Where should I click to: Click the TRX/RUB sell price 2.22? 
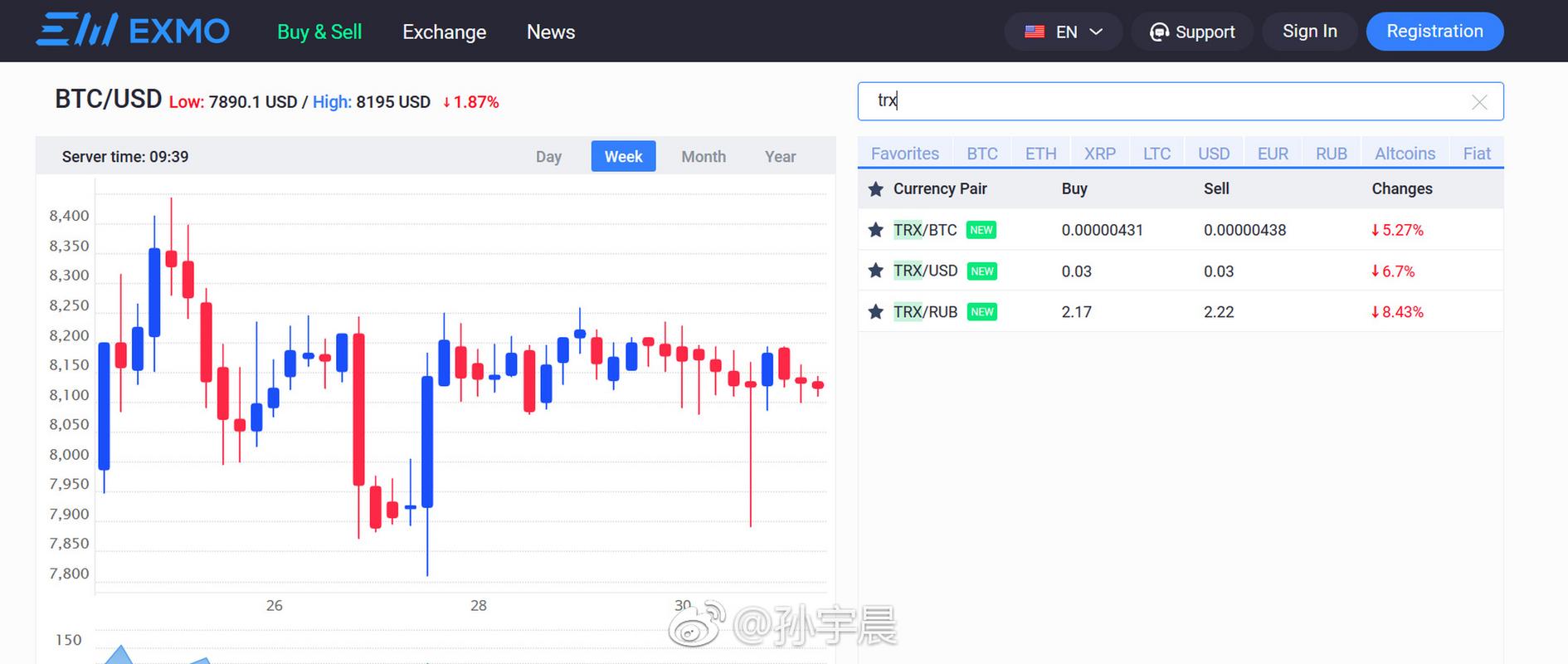pyautogui.click(x=1219, y=312)
